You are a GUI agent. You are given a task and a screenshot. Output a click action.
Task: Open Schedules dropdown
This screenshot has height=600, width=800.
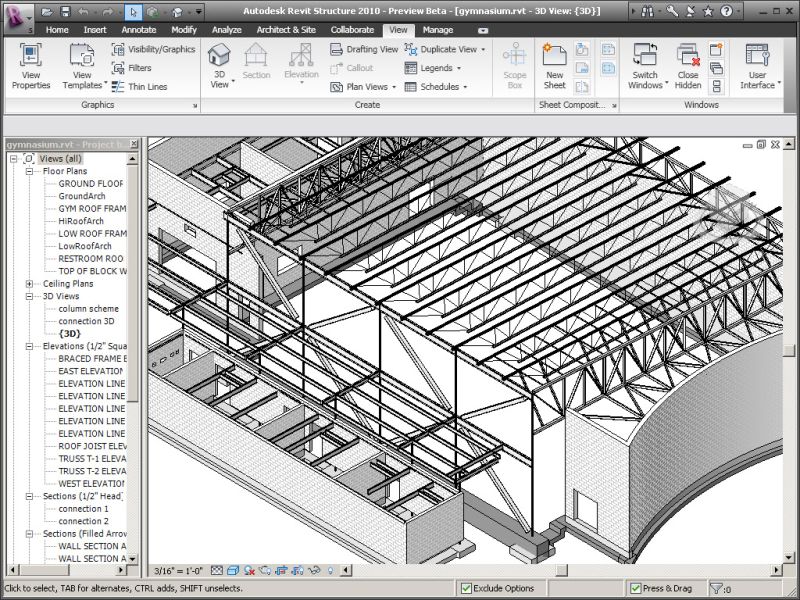pyautogui.click(x=436, y=87)
